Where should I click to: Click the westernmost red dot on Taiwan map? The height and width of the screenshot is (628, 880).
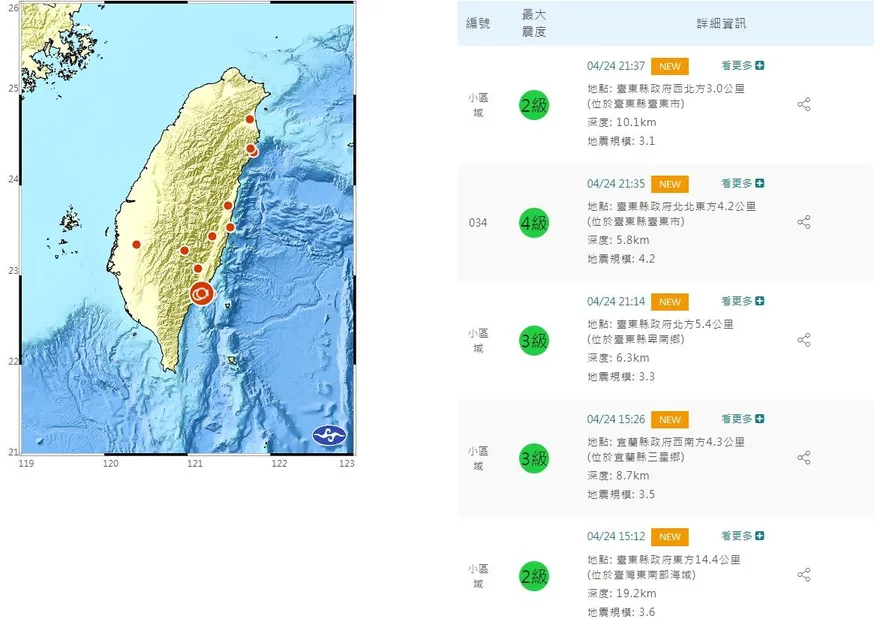coord(136,244)
